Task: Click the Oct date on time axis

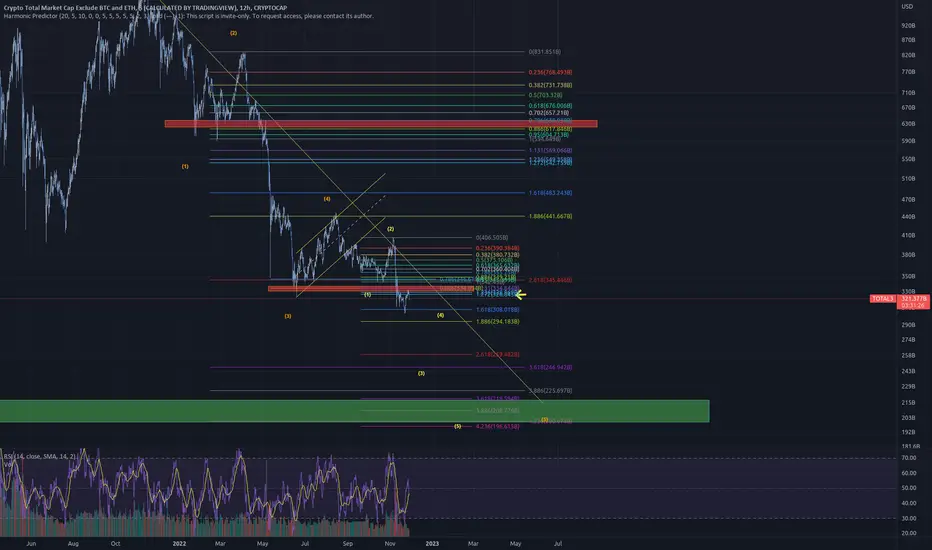Action: pyautogui.click(x=115, y=543)
